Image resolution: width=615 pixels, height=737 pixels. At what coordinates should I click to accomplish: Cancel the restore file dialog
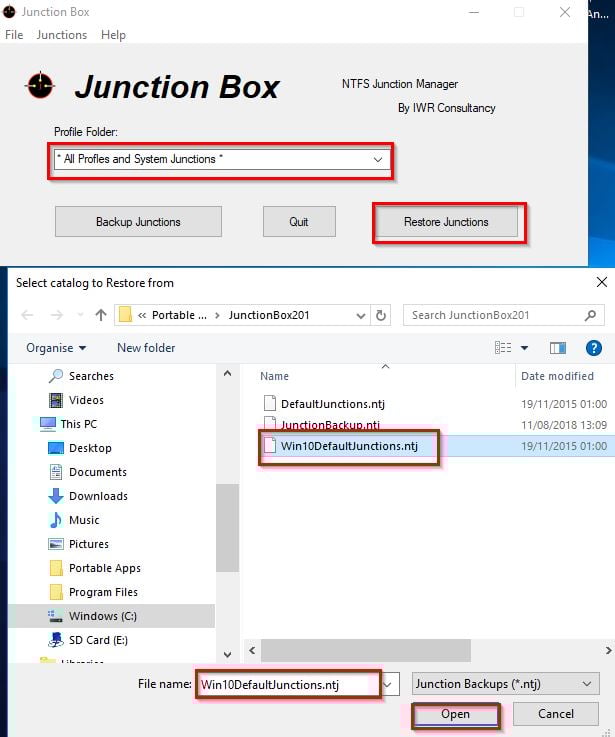point(556,714)
